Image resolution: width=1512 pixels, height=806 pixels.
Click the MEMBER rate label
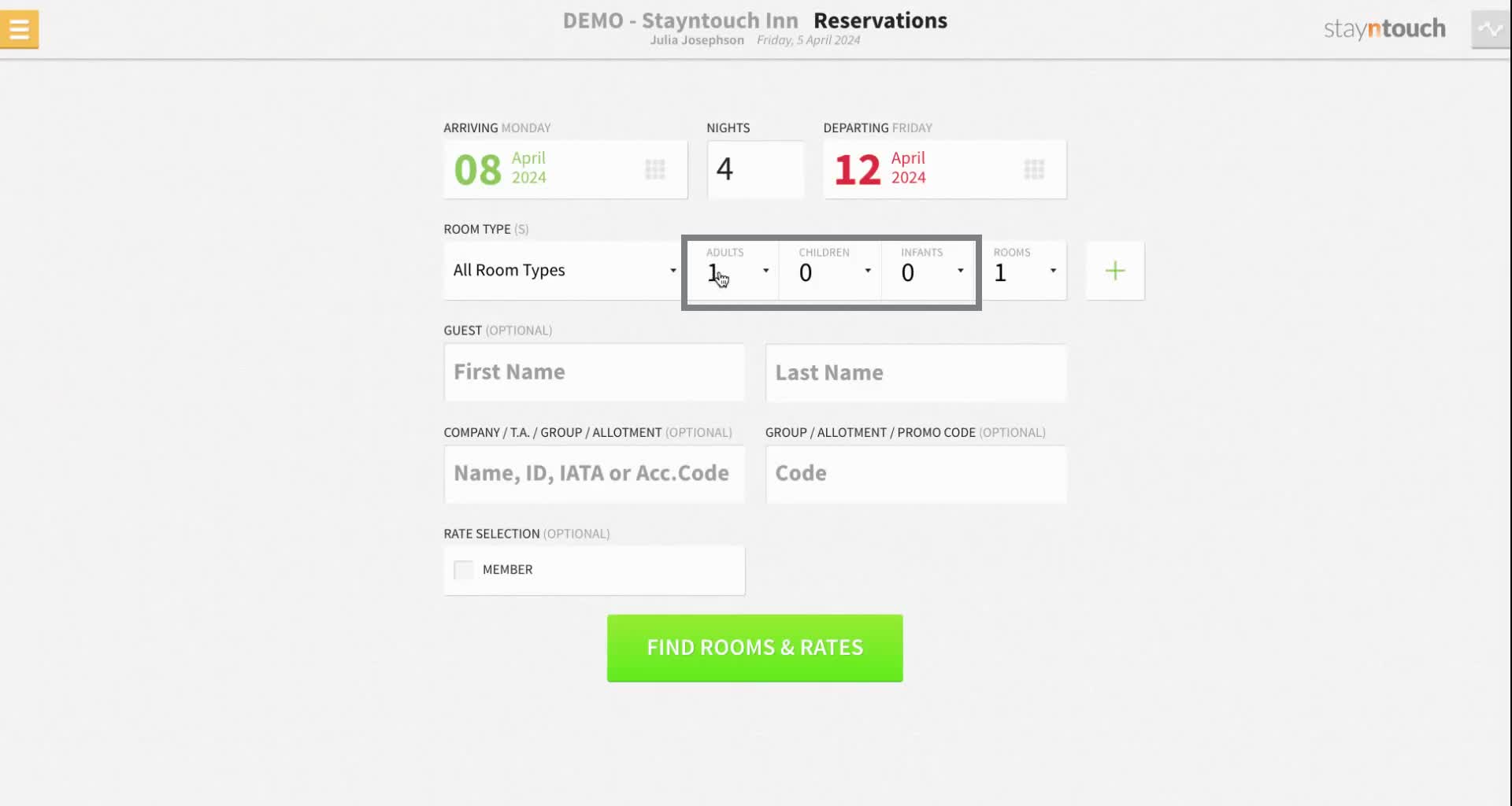(x=507, y=570)
